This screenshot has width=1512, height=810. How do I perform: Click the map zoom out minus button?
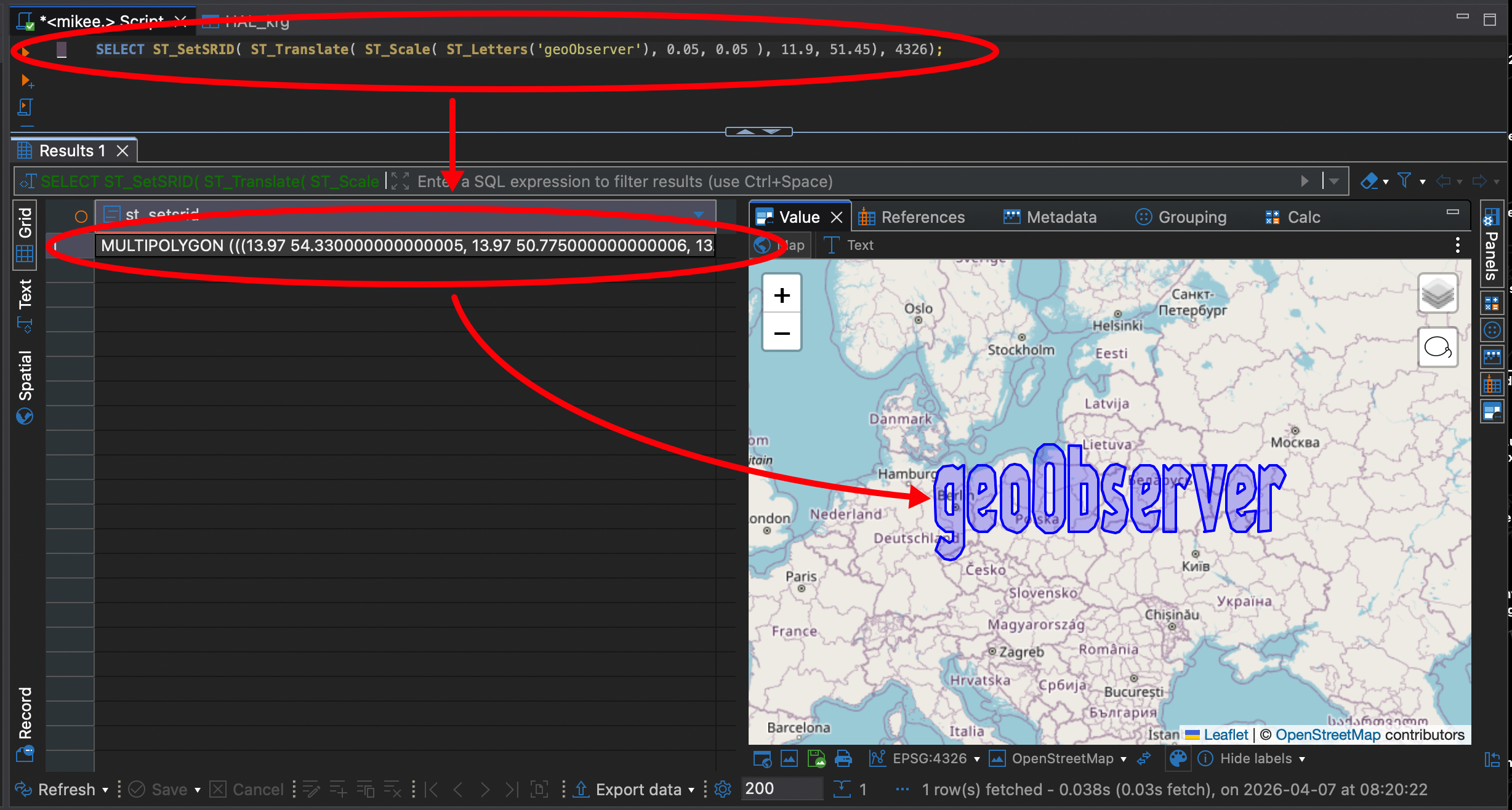(782, 334)
